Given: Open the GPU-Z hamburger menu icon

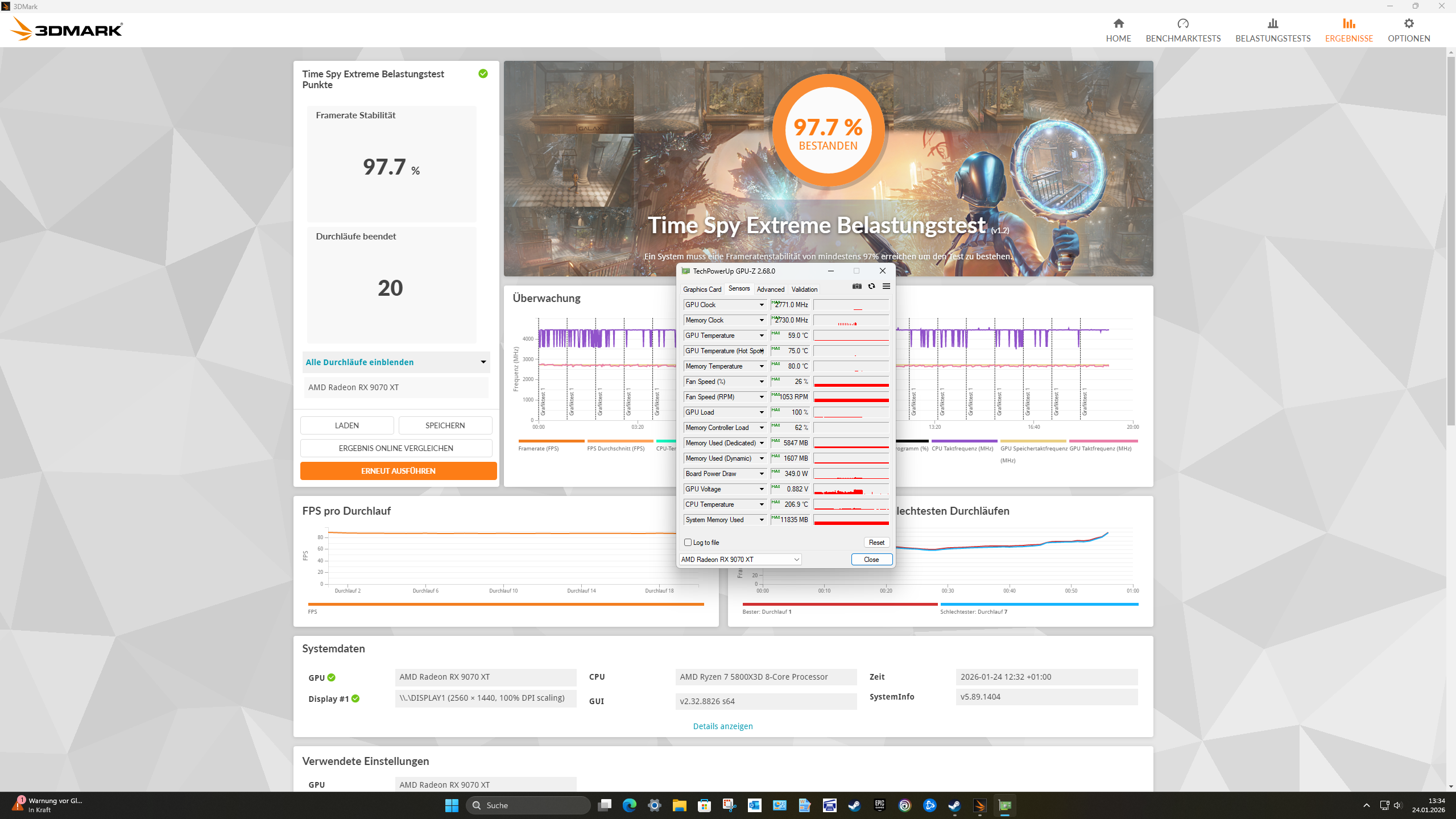Looking at the screenshot, I should pyautogui.click(x=886, y=286).
